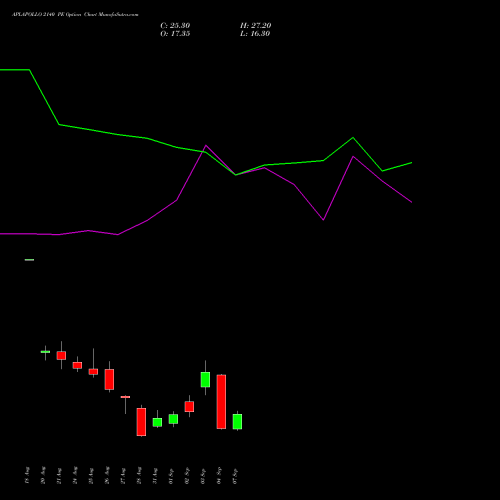500x500 pixels.
Task: Click the 25 Aug date label
Action: [x=91, y=475]
